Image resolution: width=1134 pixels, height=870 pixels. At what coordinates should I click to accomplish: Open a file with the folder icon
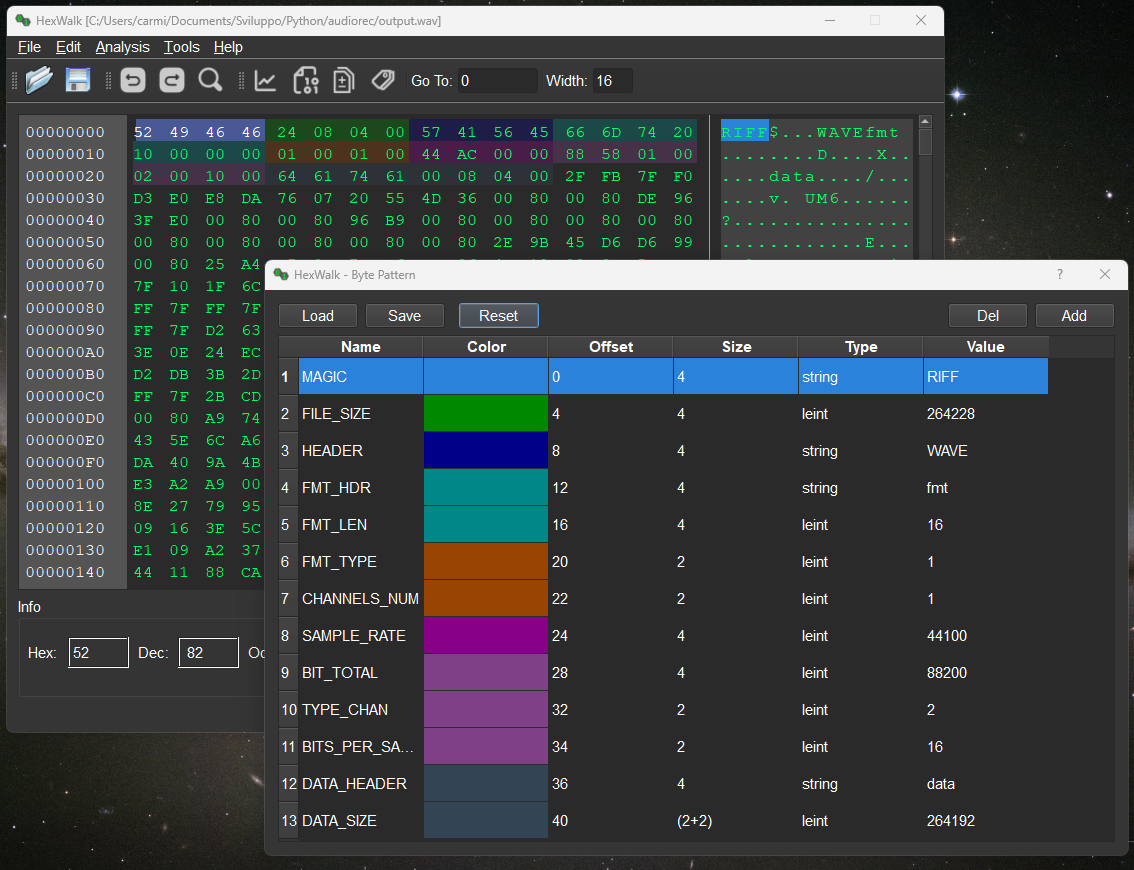(x=38, y=80)
